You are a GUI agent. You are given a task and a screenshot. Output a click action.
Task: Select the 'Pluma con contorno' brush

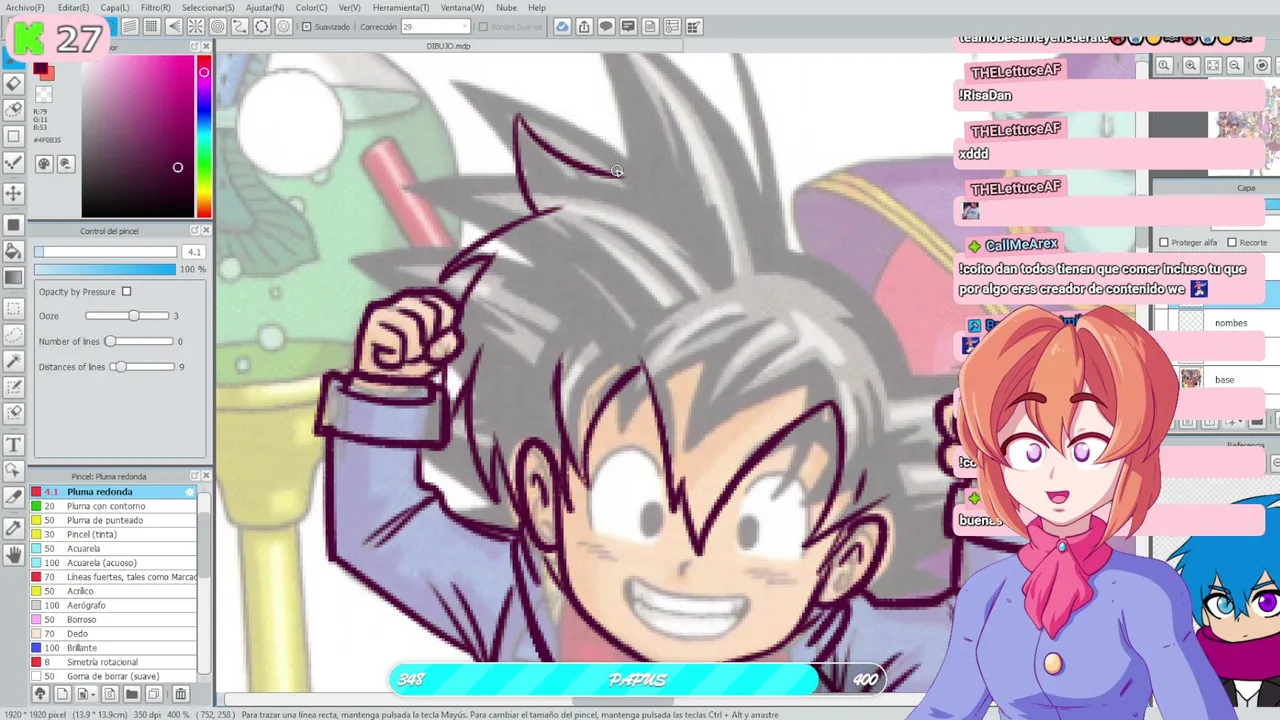[115, 506]
